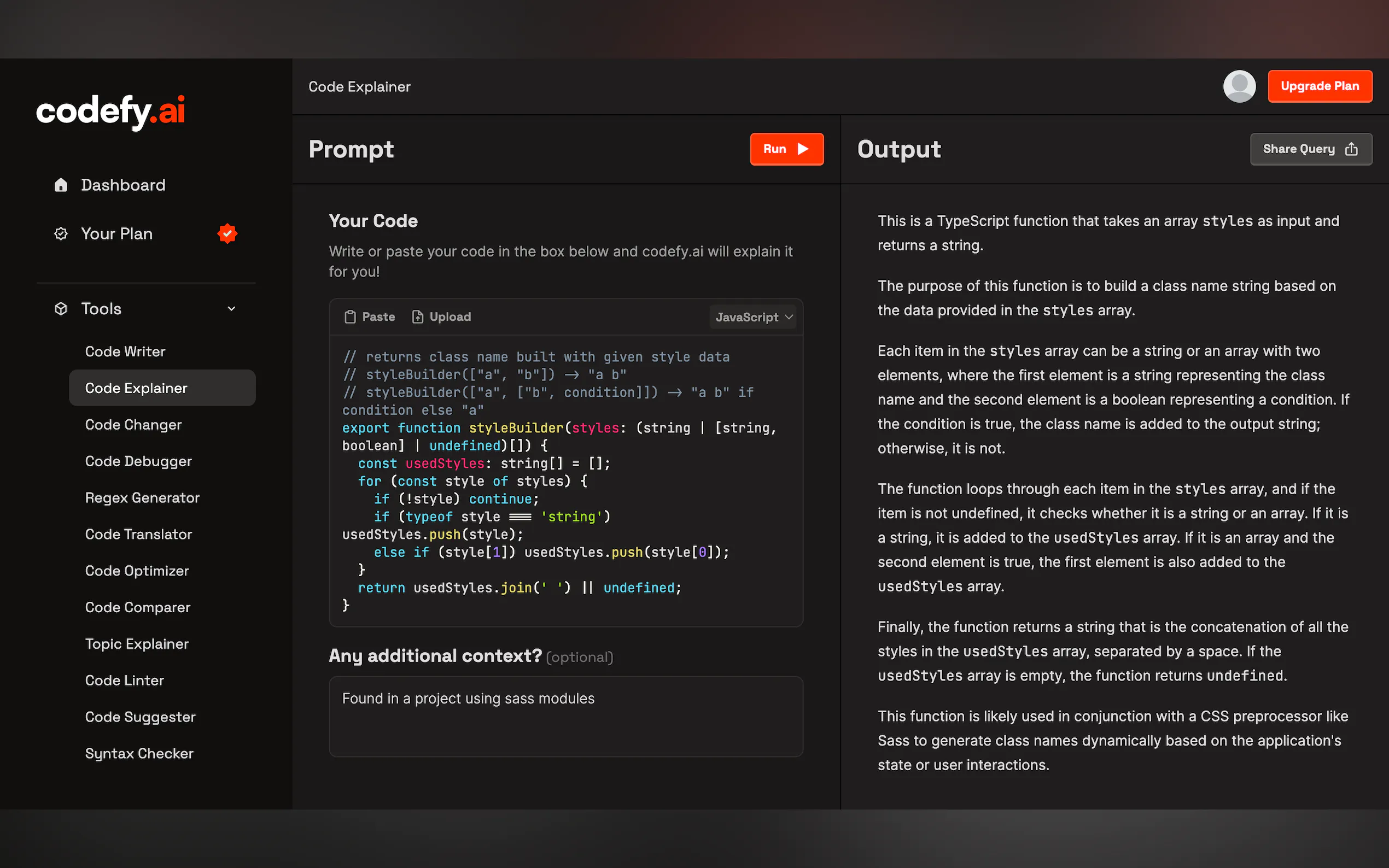Click the Dashboard home icon
Screen dimensions: 1389x868
tap(61, 185)
